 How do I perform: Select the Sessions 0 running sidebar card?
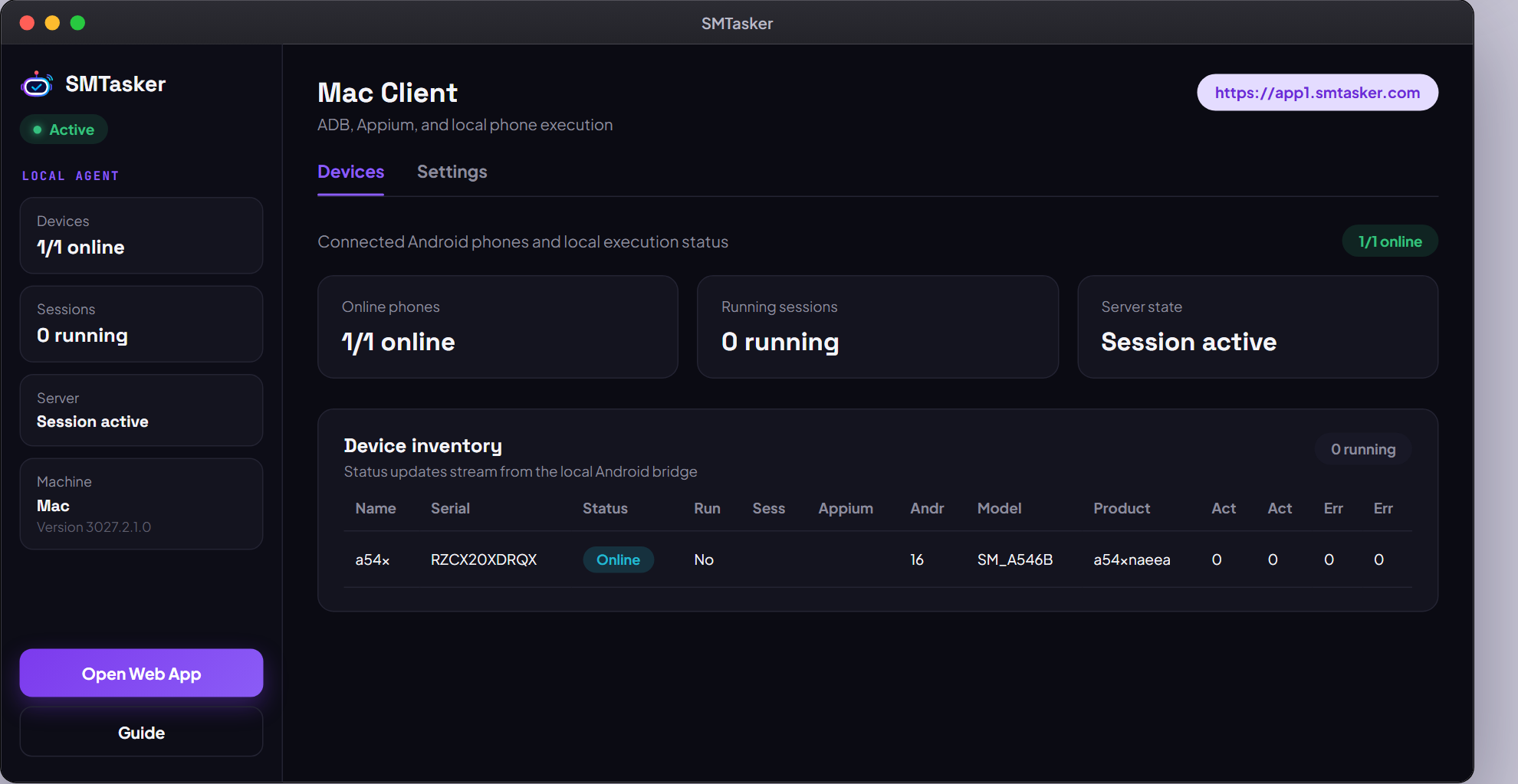[141, 323]
